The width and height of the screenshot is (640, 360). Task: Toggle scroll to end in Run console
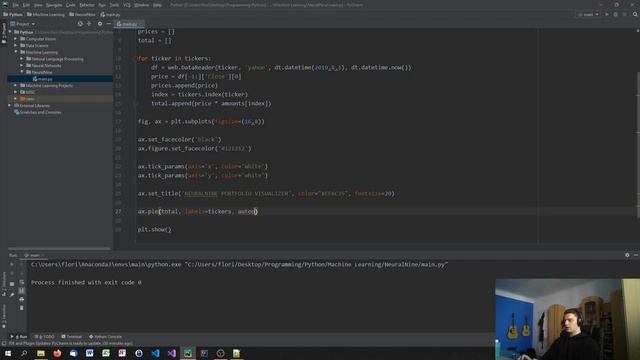pos(22,291)
